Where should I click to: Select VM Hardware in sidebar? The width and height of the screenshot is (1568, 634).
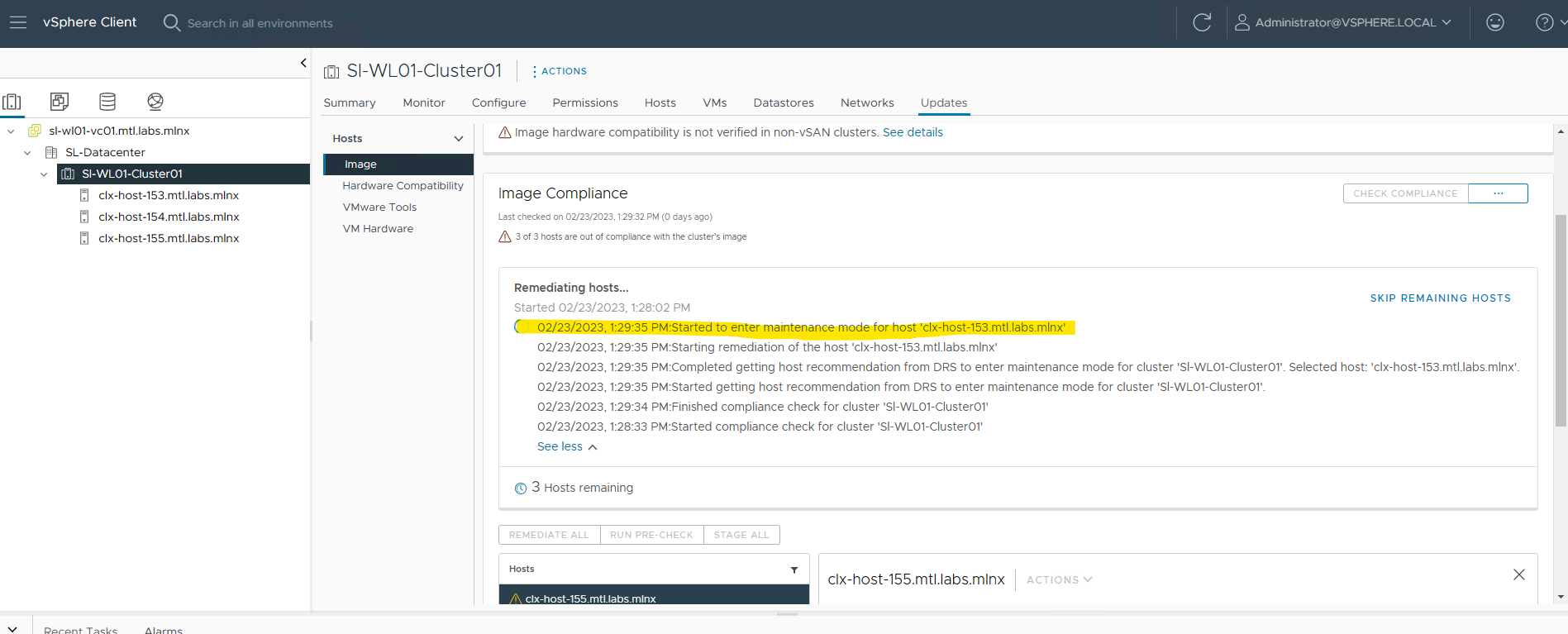379,229
